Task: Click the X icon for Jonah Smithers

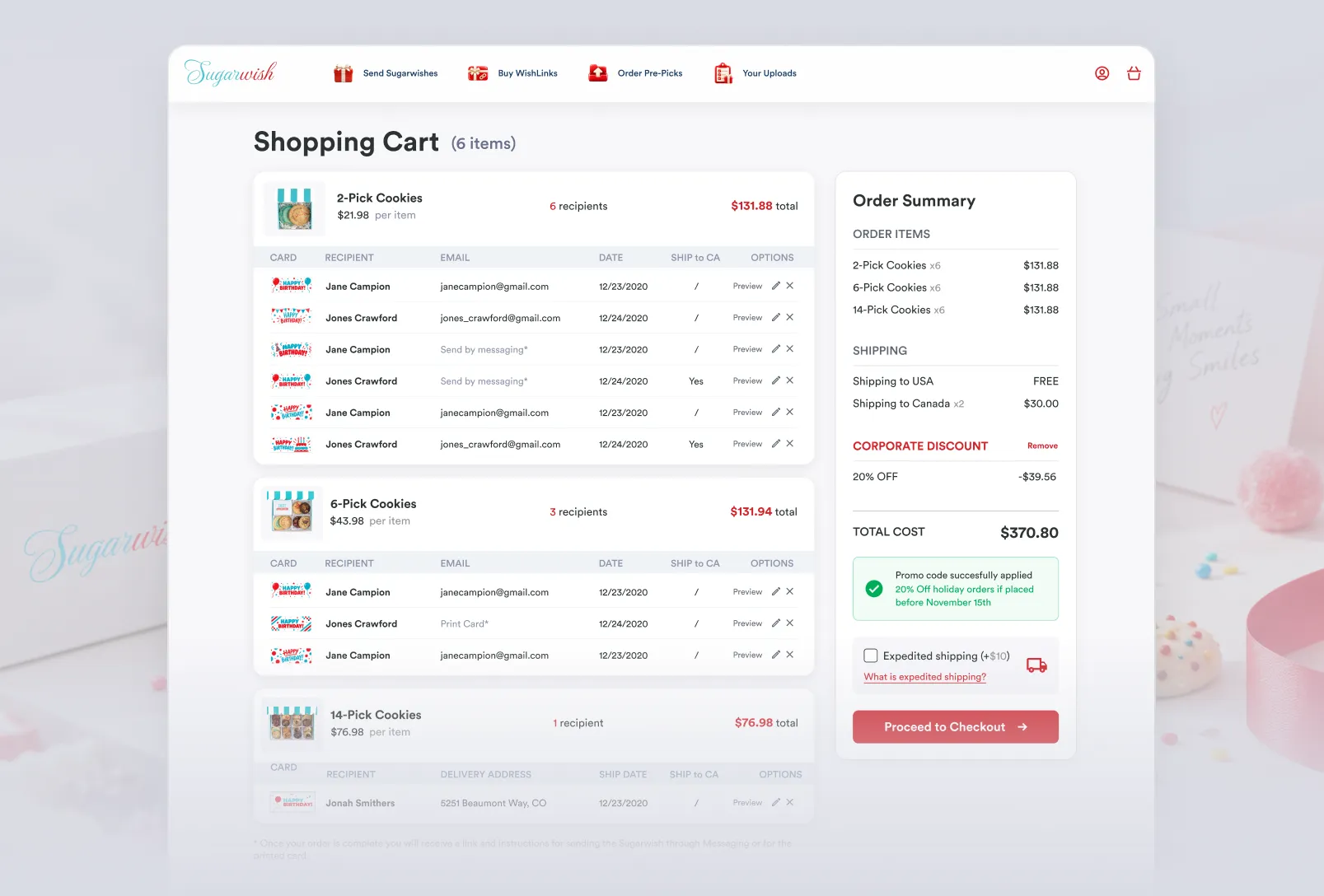Action: pyautogui.click(x=790, y=802)
